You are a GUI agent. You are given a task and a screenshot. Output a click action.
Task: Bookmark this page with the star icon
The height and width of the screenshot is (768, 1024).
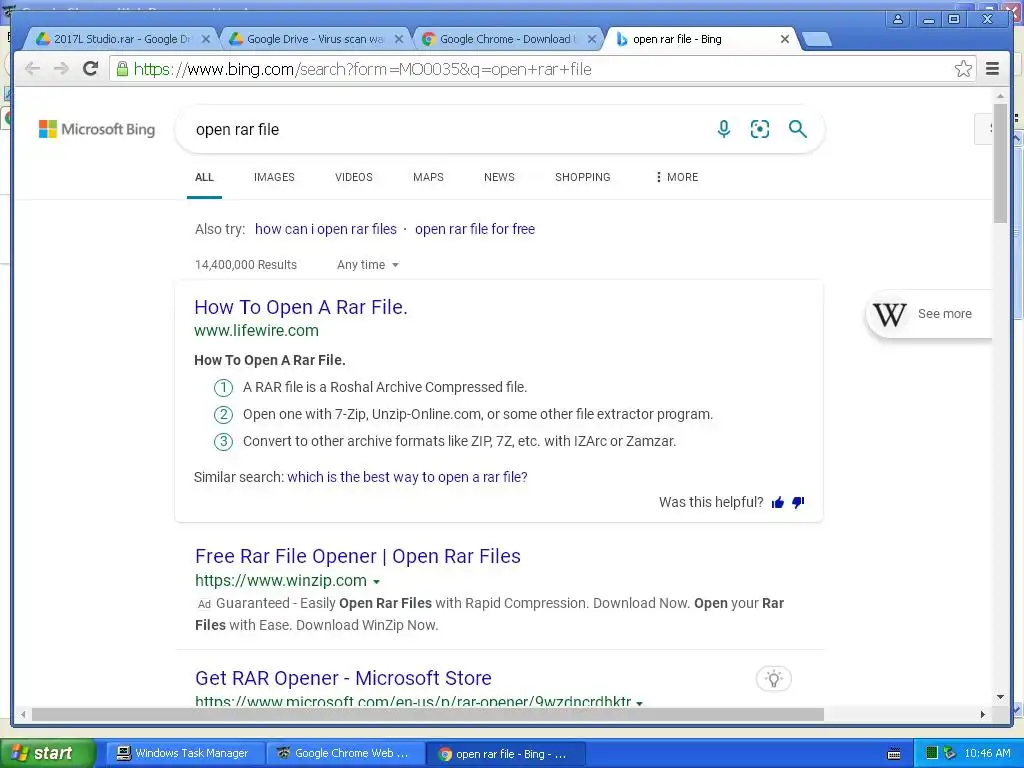tap(963, 69)
